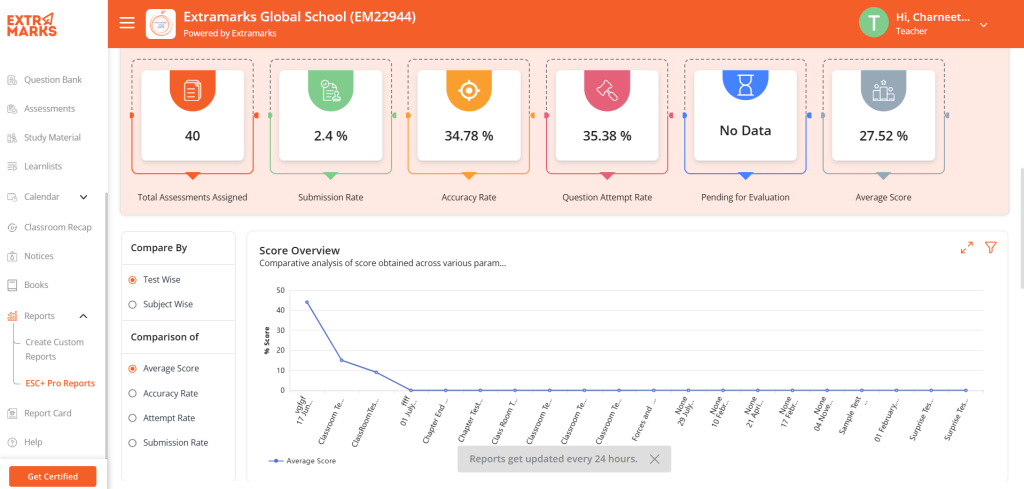This screenshot has width=1024, height=489.
Task: Click the 2.4 % Submission Rate value
Action: click(x=331, y=136)
